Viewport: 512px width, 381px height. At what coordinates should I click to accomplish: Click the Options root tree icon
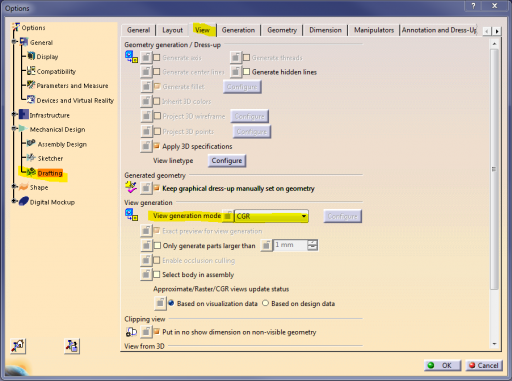pyautogui.click(x=16, y=27)
